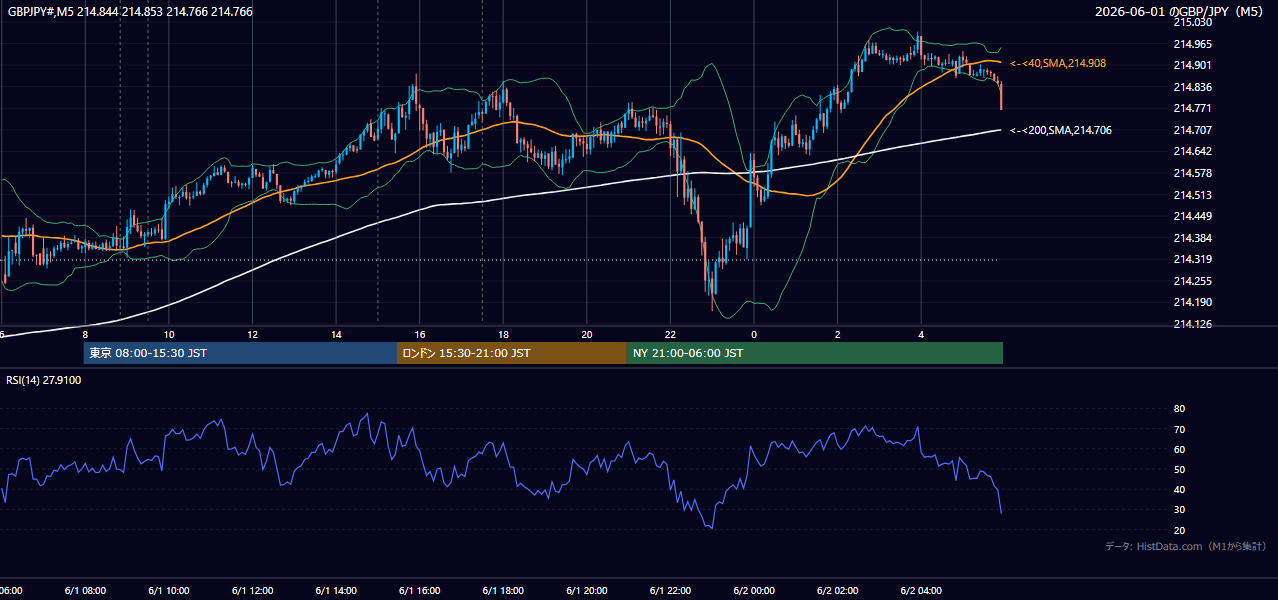
Task: Click the 40 level on RSI scale
Action: 1179,489
